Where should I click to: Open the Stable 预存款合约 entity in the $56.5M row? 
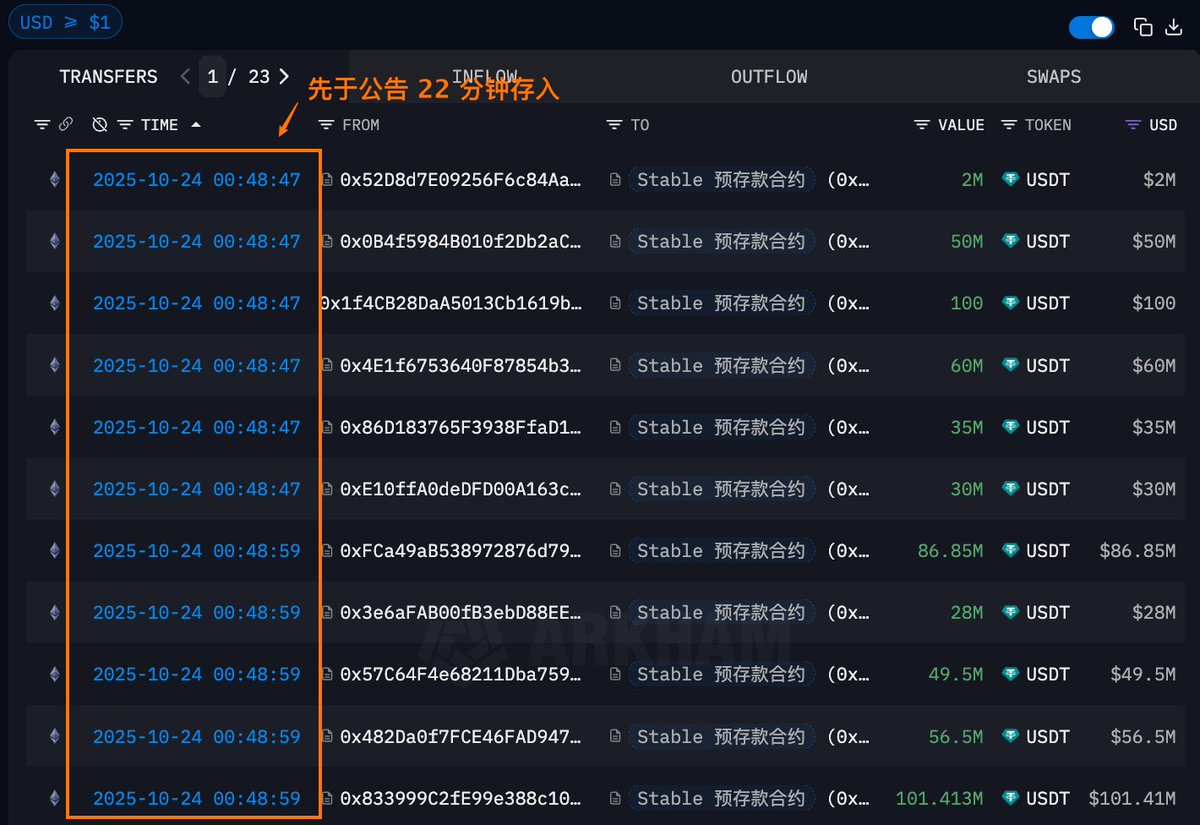(721, 737)
